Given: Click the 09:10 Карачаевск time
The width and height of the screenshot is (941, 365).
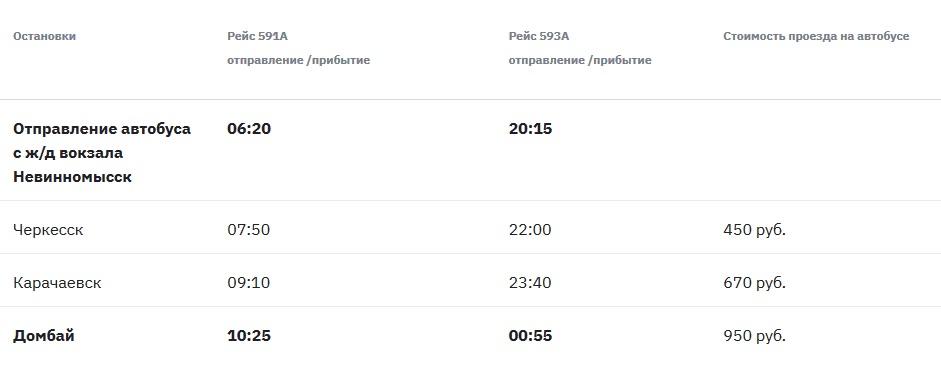Looking at the screenshot, I should 248,283.
